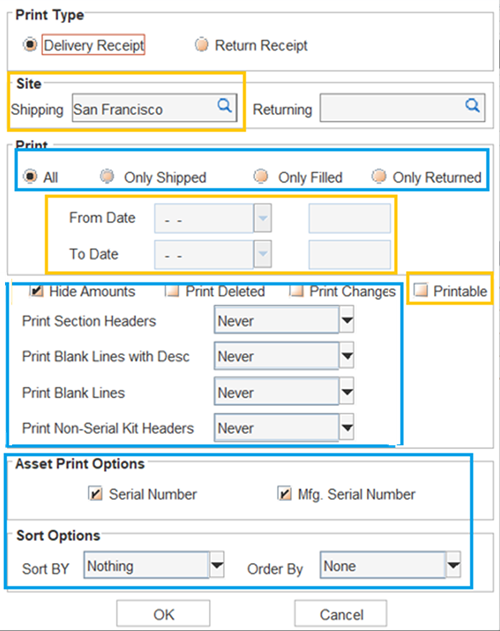Toggle the Hide Amounts checkbox

(x=37, y=291)
